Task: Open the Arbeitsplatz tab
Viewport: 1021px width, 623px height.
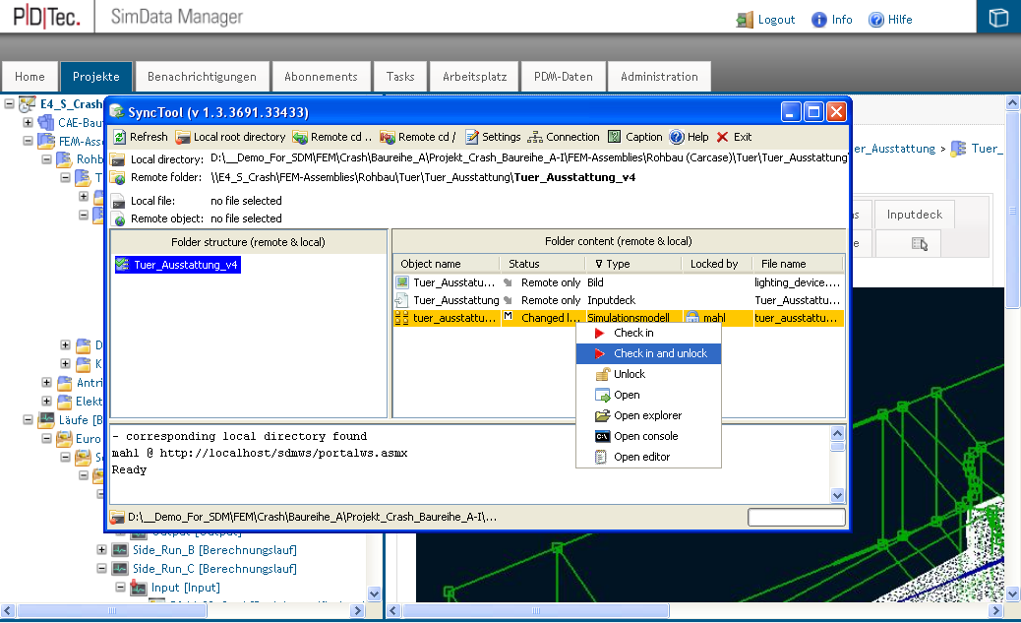Action: (475, 77)
